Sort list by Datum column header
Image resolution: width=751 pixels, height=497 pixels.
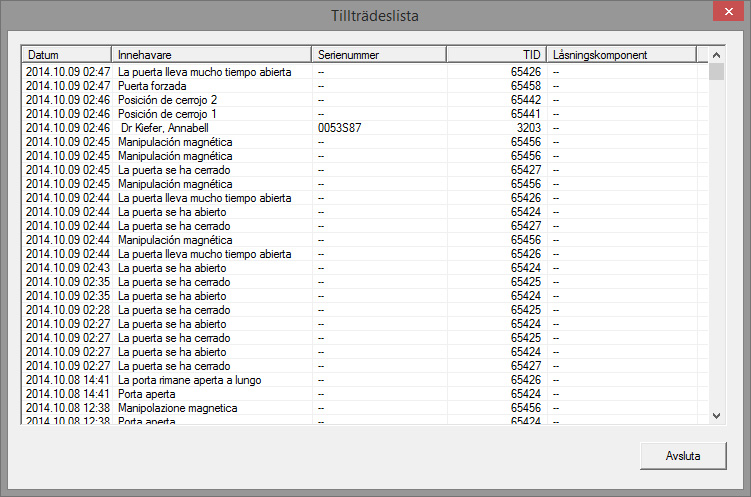click(x=66, y=55)
